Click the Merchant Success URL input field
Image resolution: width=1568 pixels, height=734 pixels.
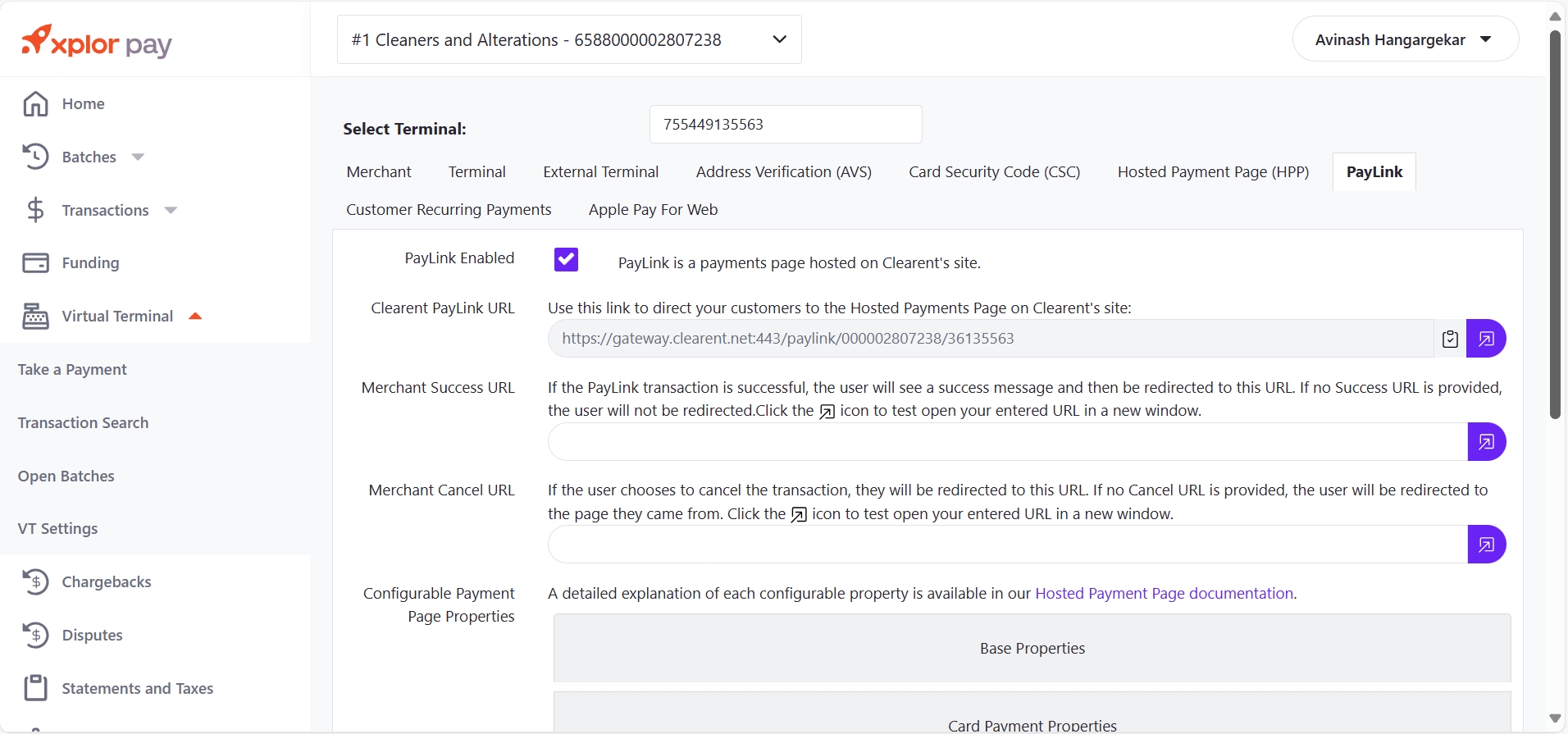1007,442
